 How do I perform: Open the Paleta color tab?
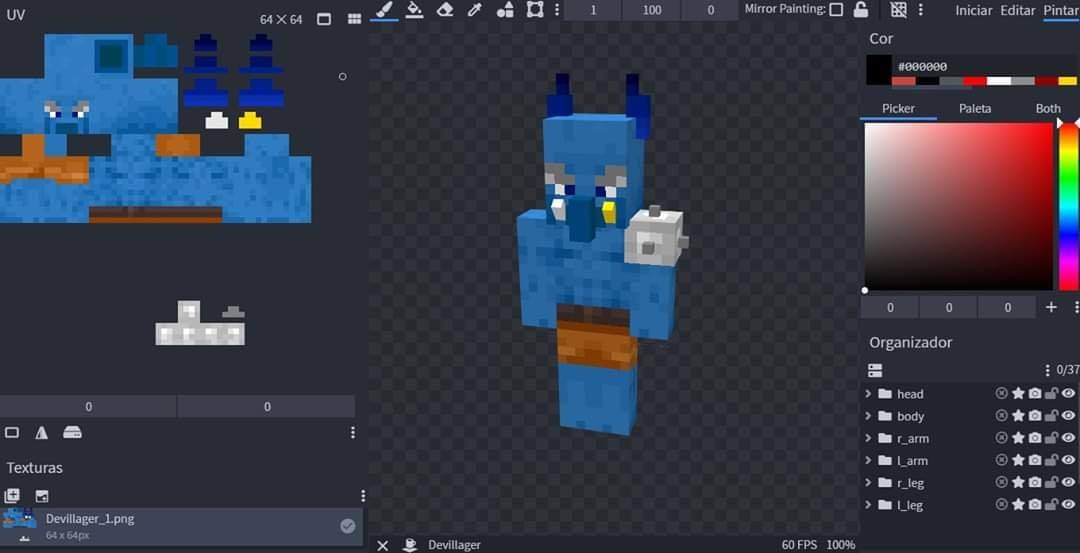pos(975,108)
